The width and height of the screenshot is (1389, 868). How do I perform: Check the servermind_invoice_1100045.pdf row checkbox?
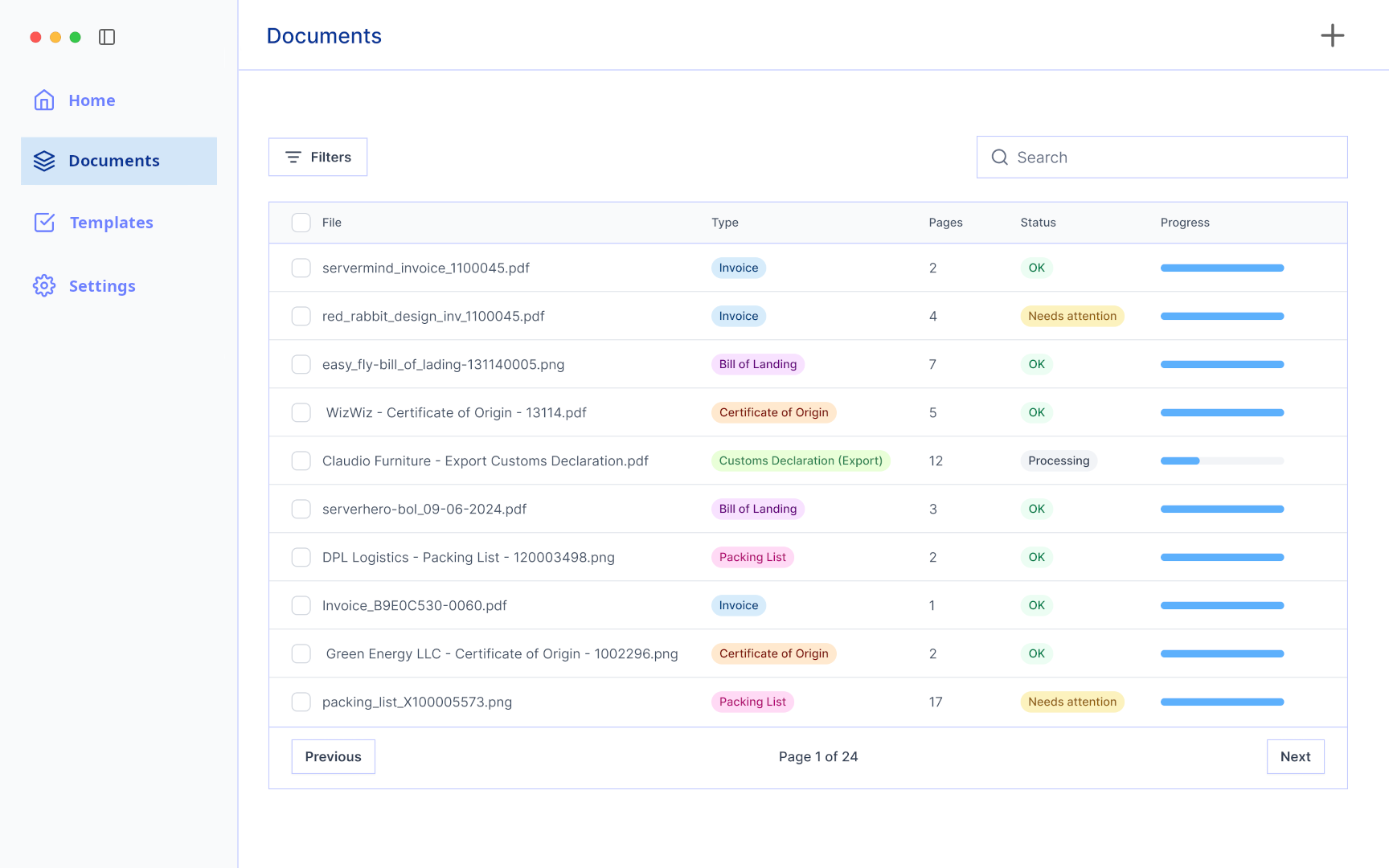pyautogui.click(x=301, y=268)
